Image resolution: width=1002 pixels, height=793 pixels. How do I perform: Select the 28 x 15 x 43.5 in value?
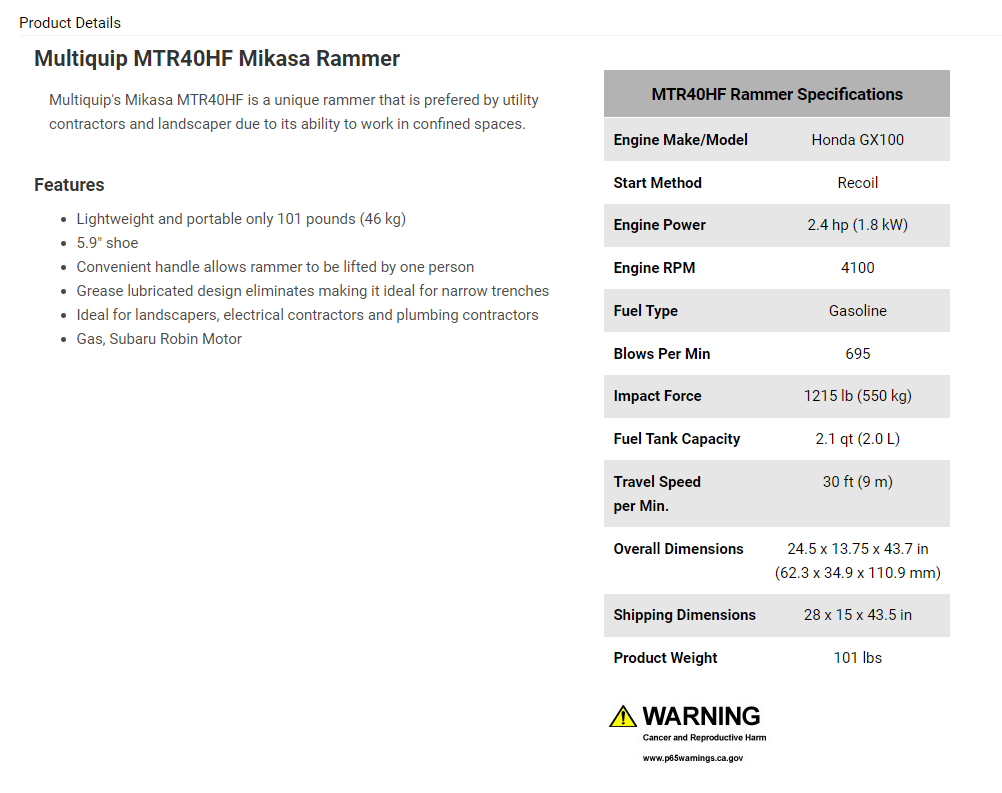[858, 615]
